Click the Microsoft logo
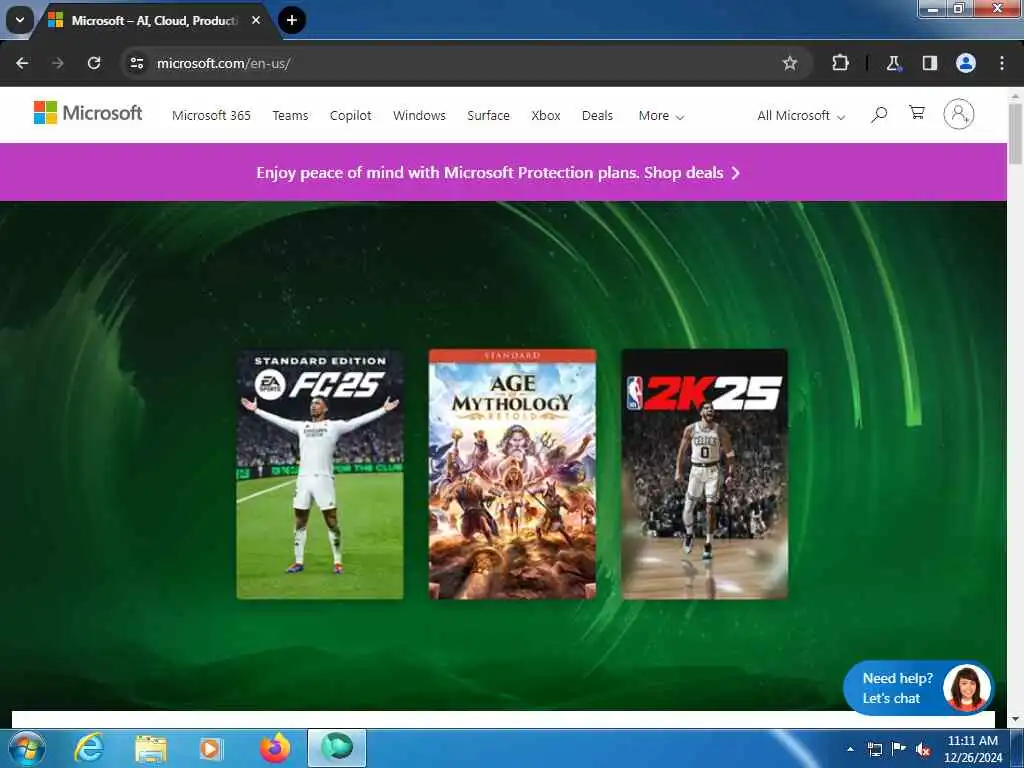This screenshot has width=1024, height=768. pyautogui.click(x=88, y=113)
